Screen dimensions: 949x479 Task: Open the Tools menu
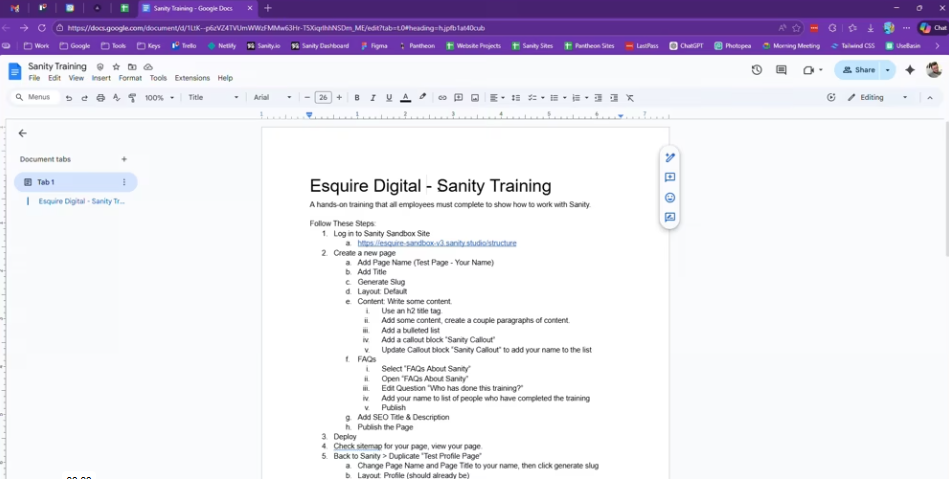[158, 78]
